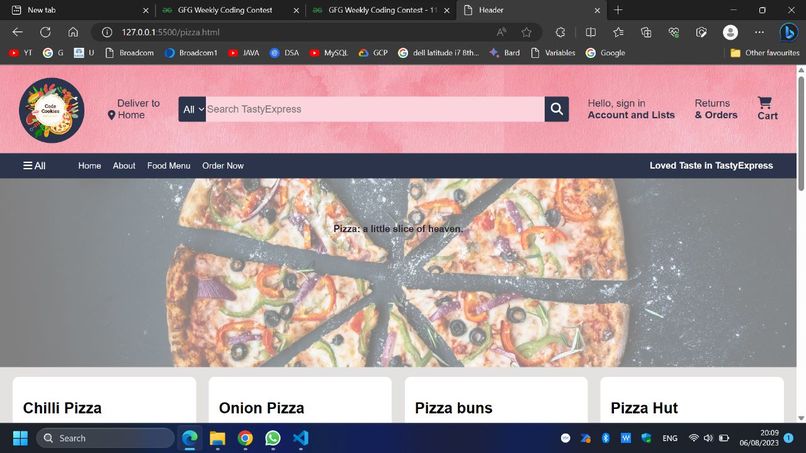Open the GCP bookmark
This screenshot has width=806, height=453.
coord(373,52)
